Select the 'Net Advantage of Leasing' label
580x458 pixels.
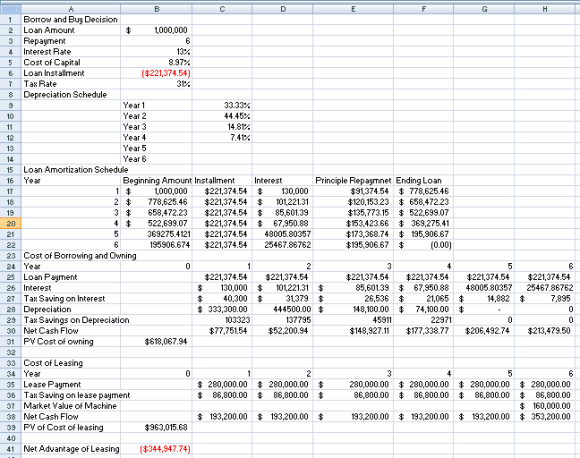pos(71,449)
